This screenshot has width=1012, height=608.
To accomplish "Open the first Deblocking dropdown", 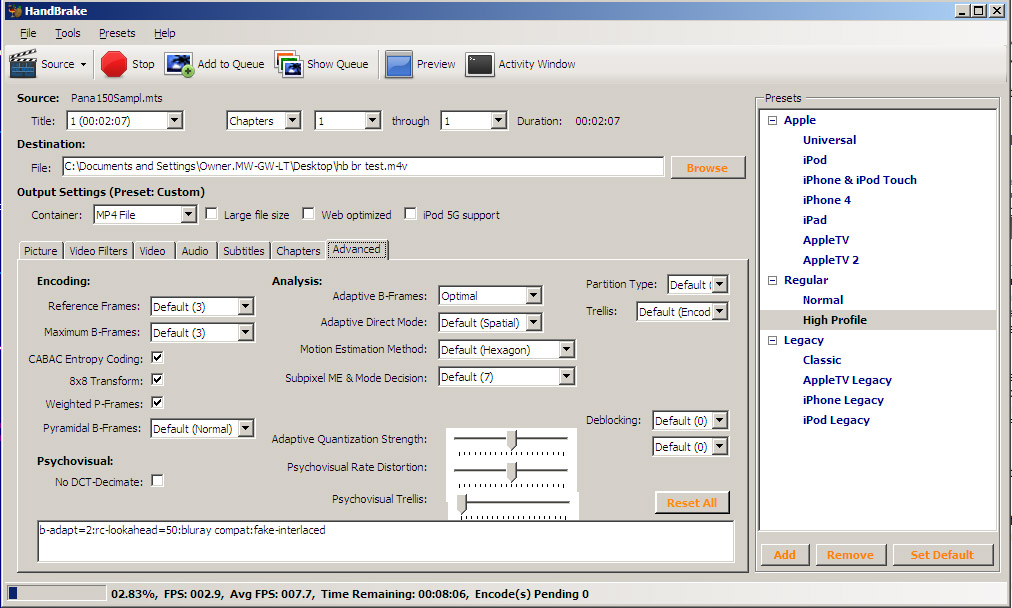I will (x=691, y=421).
